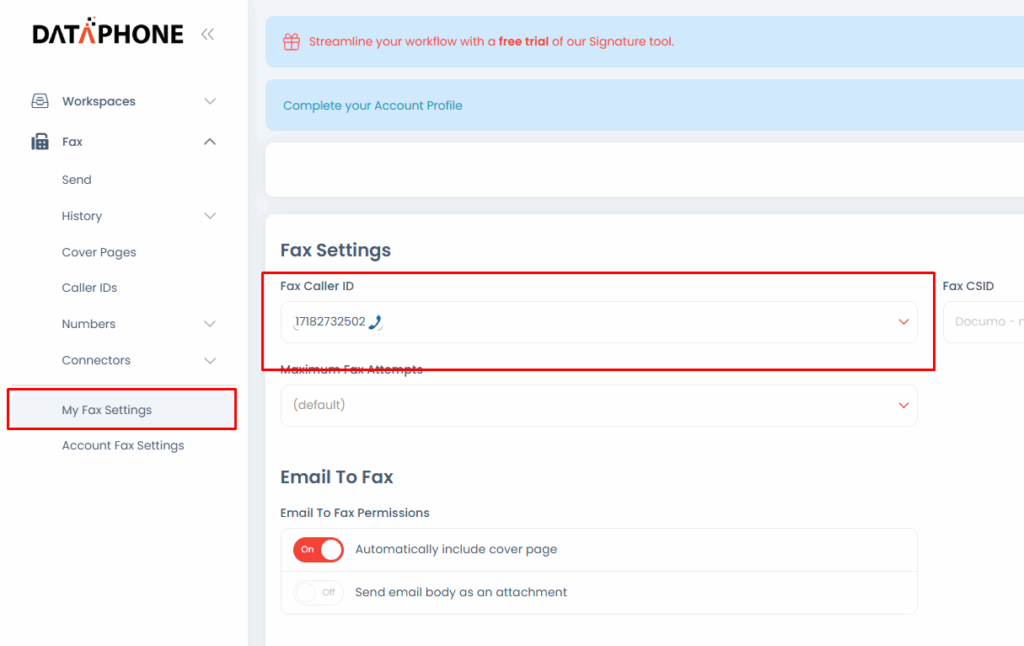Go to Cover Pages

99,252
